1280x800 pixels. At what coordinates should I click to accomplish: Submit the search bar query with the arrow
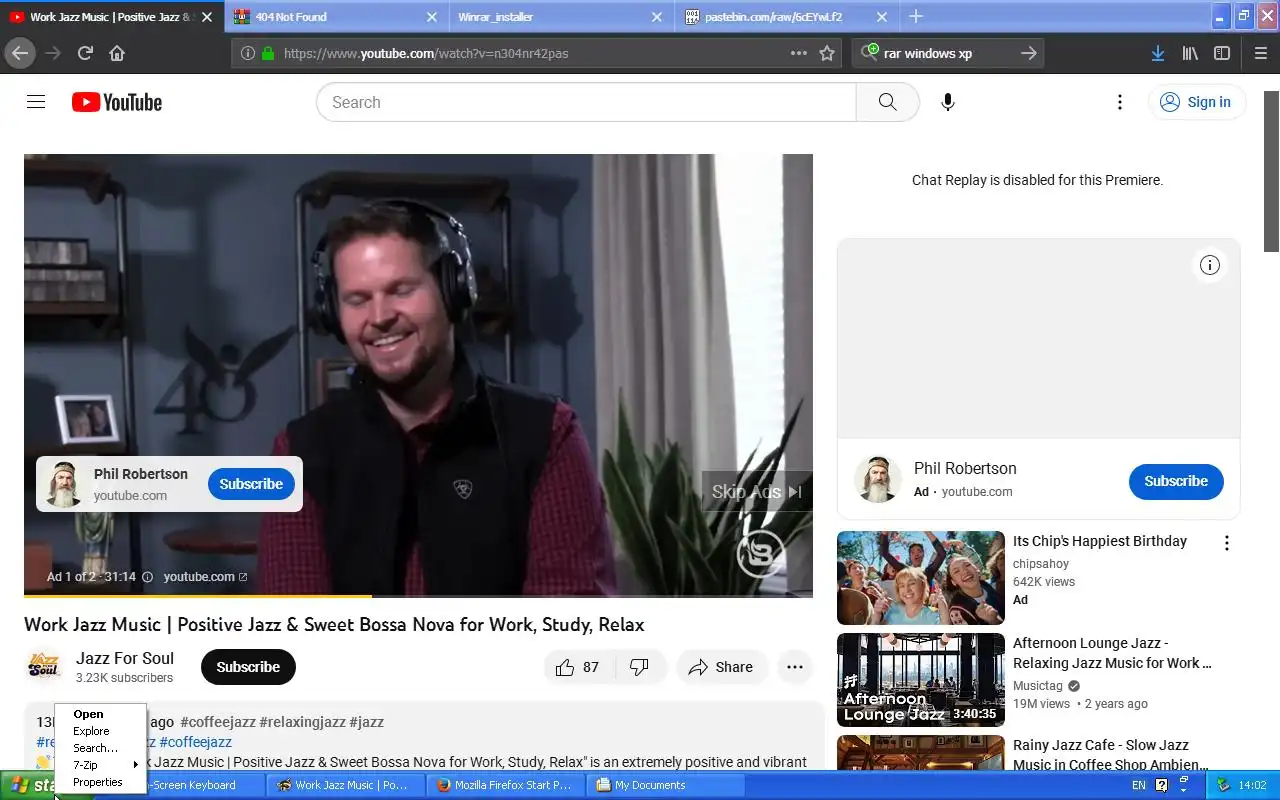(1028, 53)
